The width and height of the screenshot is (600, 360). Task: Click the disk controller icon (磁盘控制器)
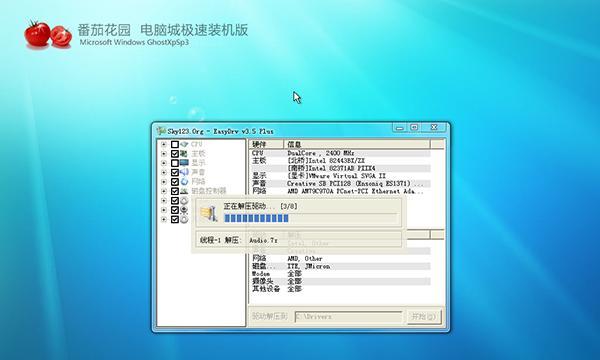pyautogui.click(x=184, y=191)
